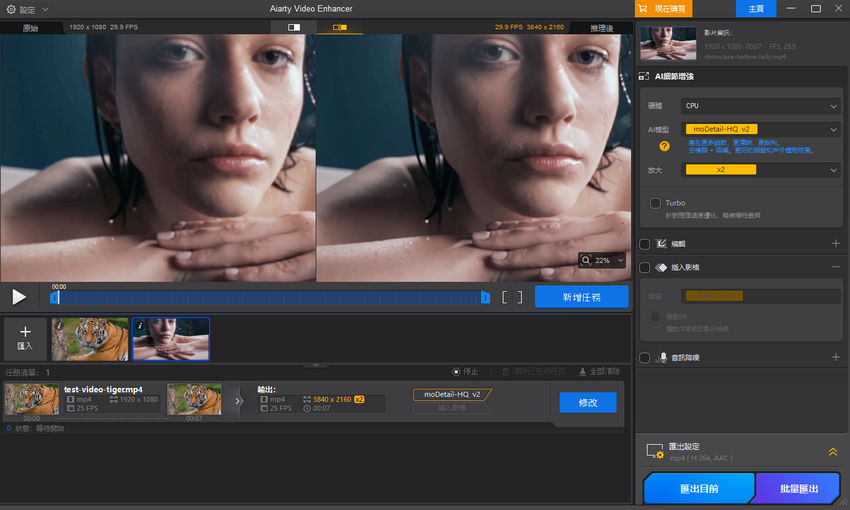Viewport: 850px width, 510px height.
Task: Click the frame interpolation diamond icon
Action: (661, 267)
